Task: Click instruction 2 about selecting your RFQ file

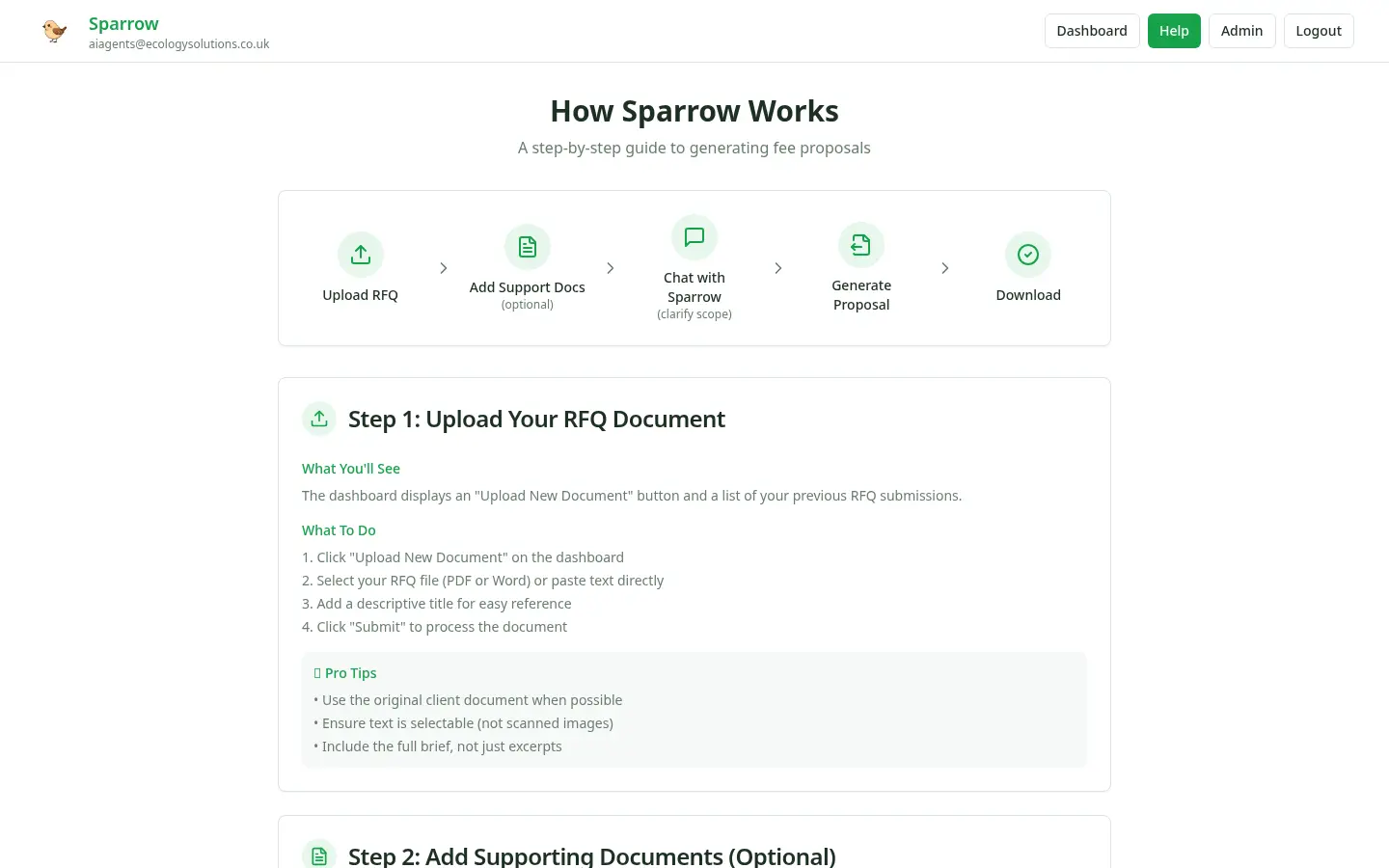Action: click(x=483, y=581)
